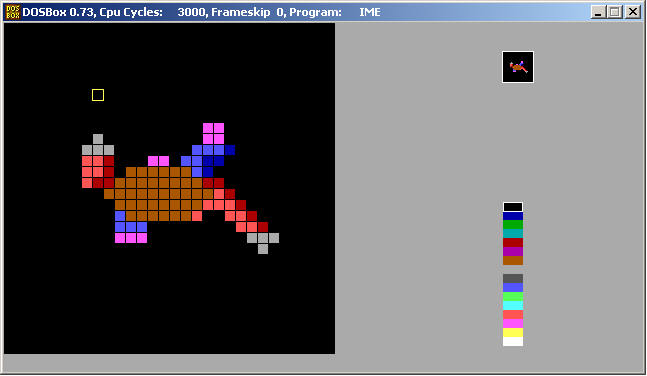Pick the bright cyan swatch
The image size is (647, 376).
513,305
